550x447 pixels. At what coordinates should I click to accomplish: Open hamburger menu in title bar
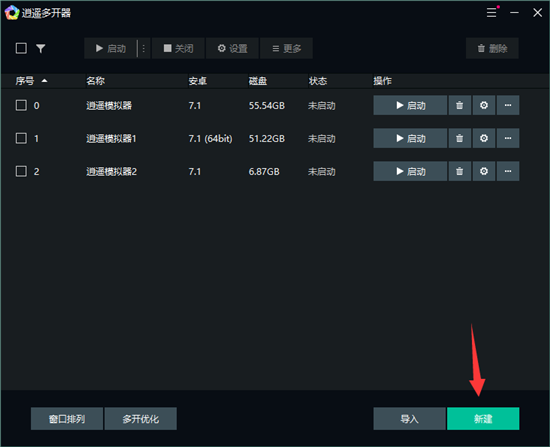(491, 13)
